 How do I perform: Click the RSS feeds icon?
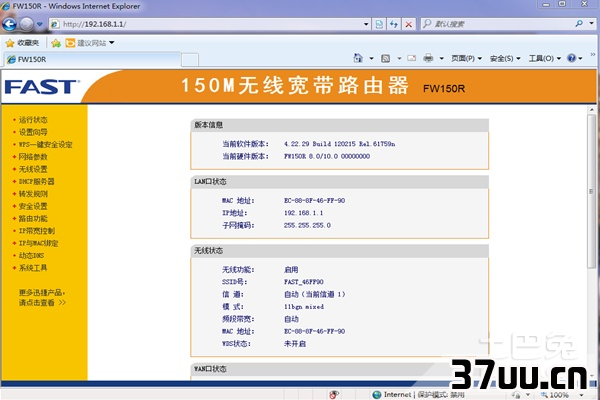386,58
